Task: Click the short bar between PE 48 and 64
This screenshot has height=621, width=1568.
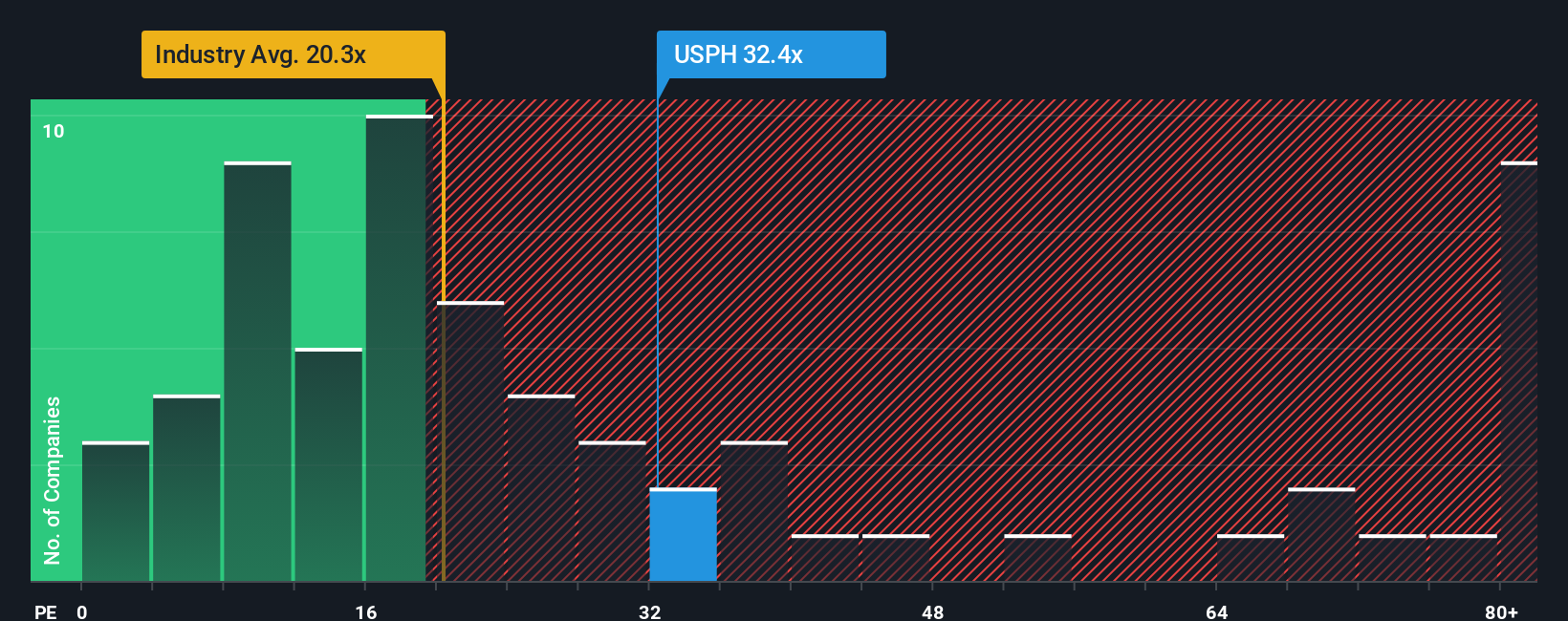Action: pyautogui.click(x=1037, y=558)
